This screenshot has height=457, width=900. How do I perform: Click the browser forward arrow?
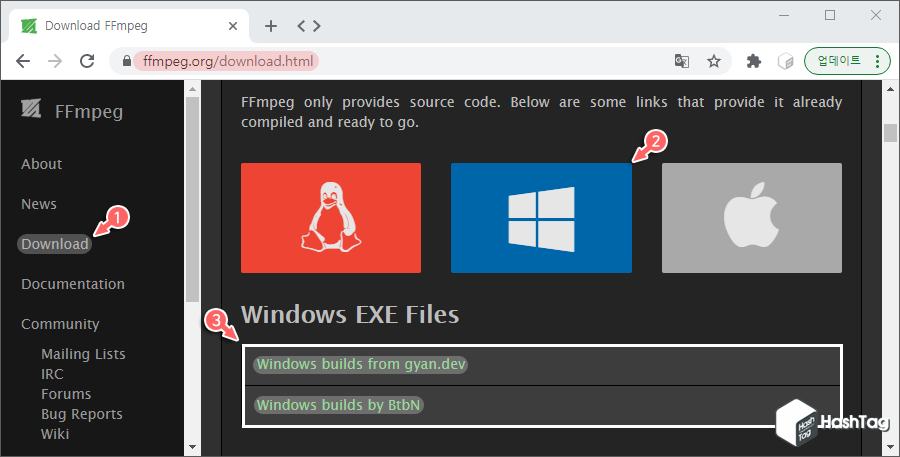pyautogui.click(x=55, y=61)
